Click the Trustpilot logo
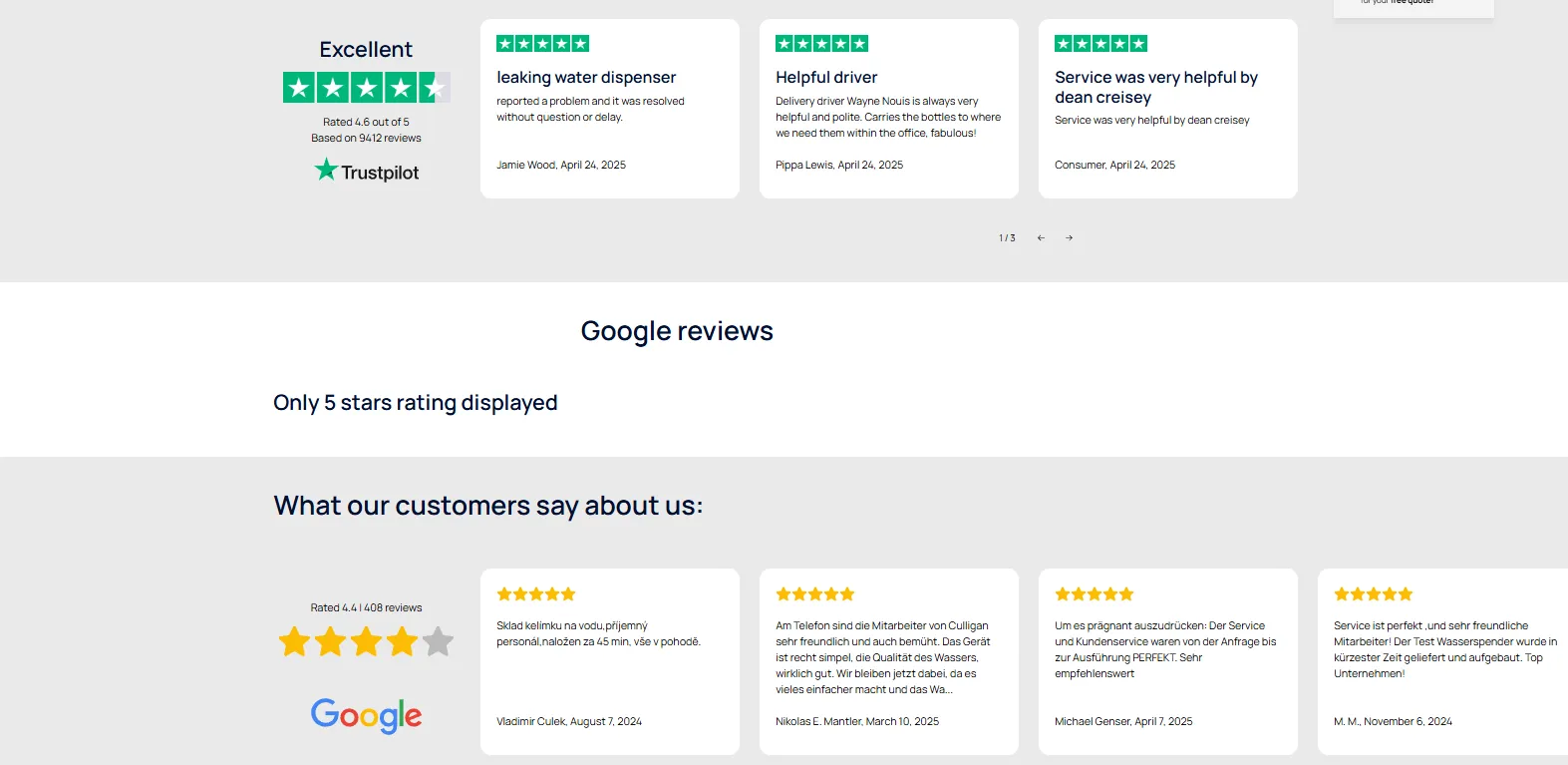The width and height of the screenshot is (1568, 765). (366, 171)
